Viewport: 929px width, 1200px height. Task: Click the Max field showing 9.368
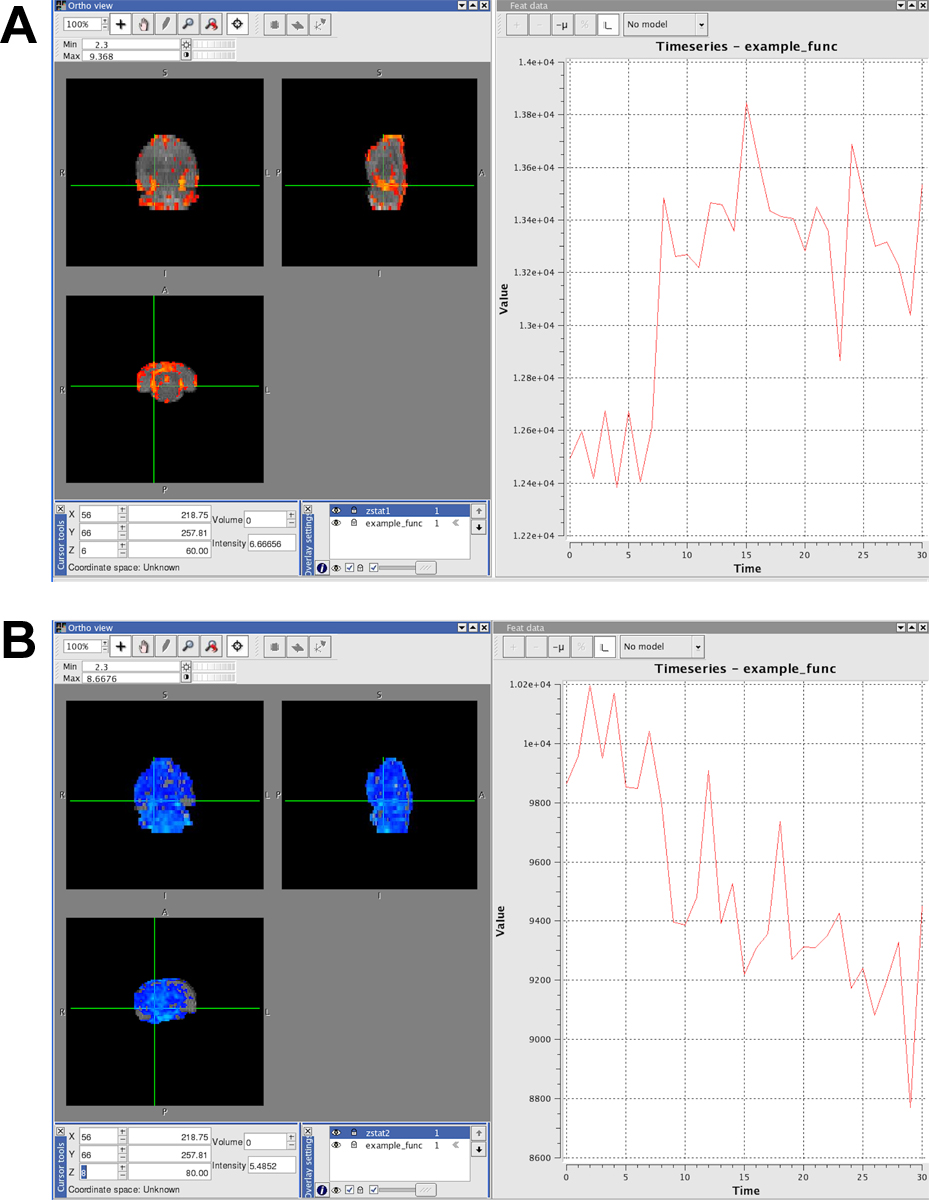(130, 57)
